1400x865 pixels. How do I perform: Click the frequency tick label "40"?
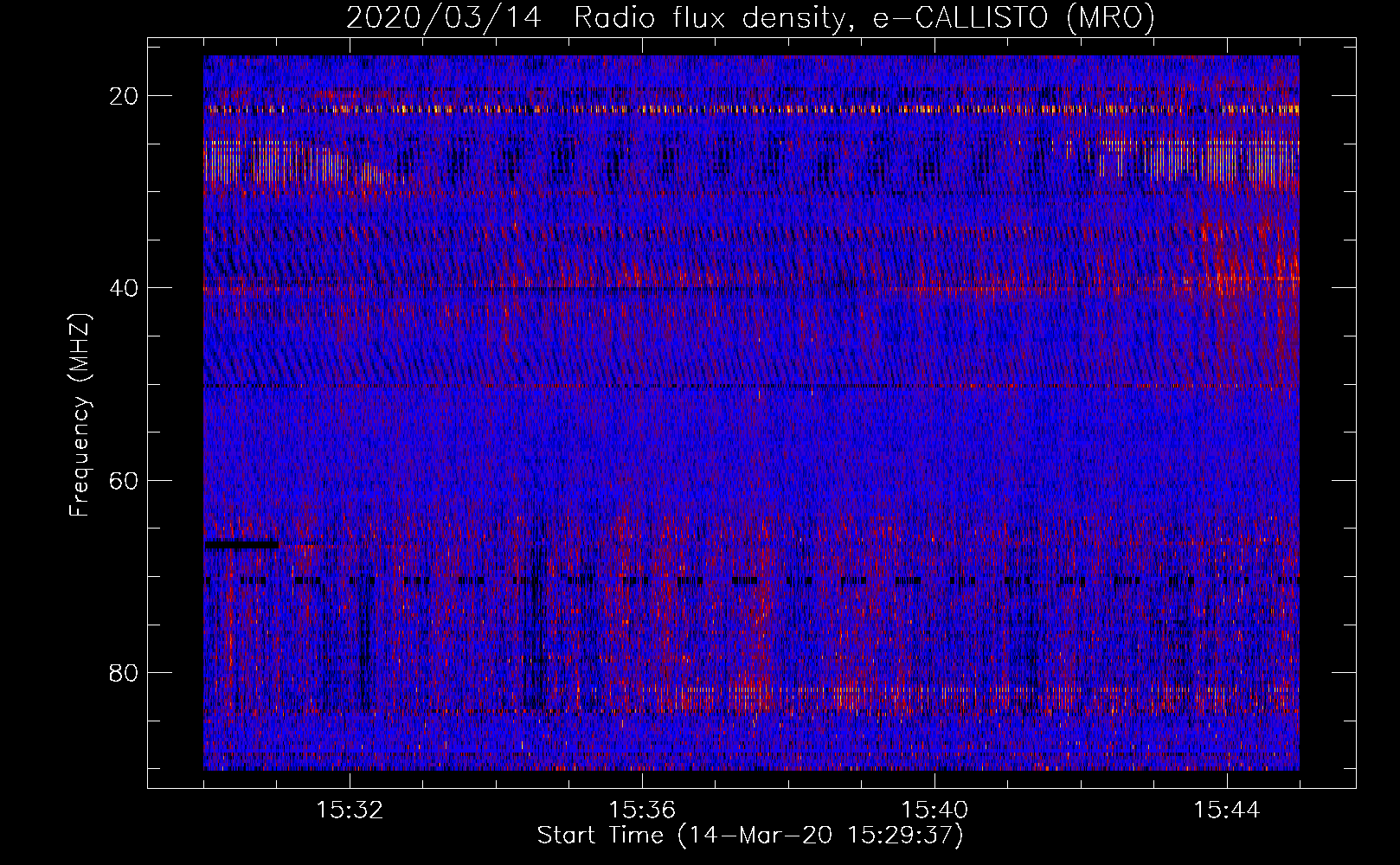[x=124, y=287]
